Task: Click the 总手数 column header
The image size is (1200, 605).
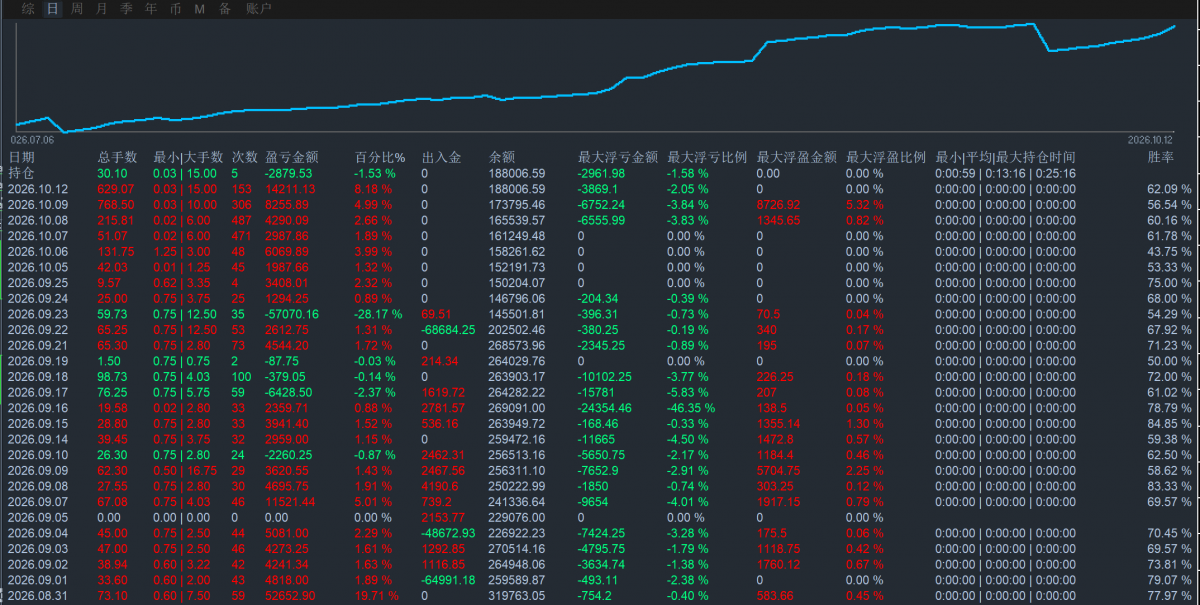Action: pyautogui.click(x=117, y=157)
